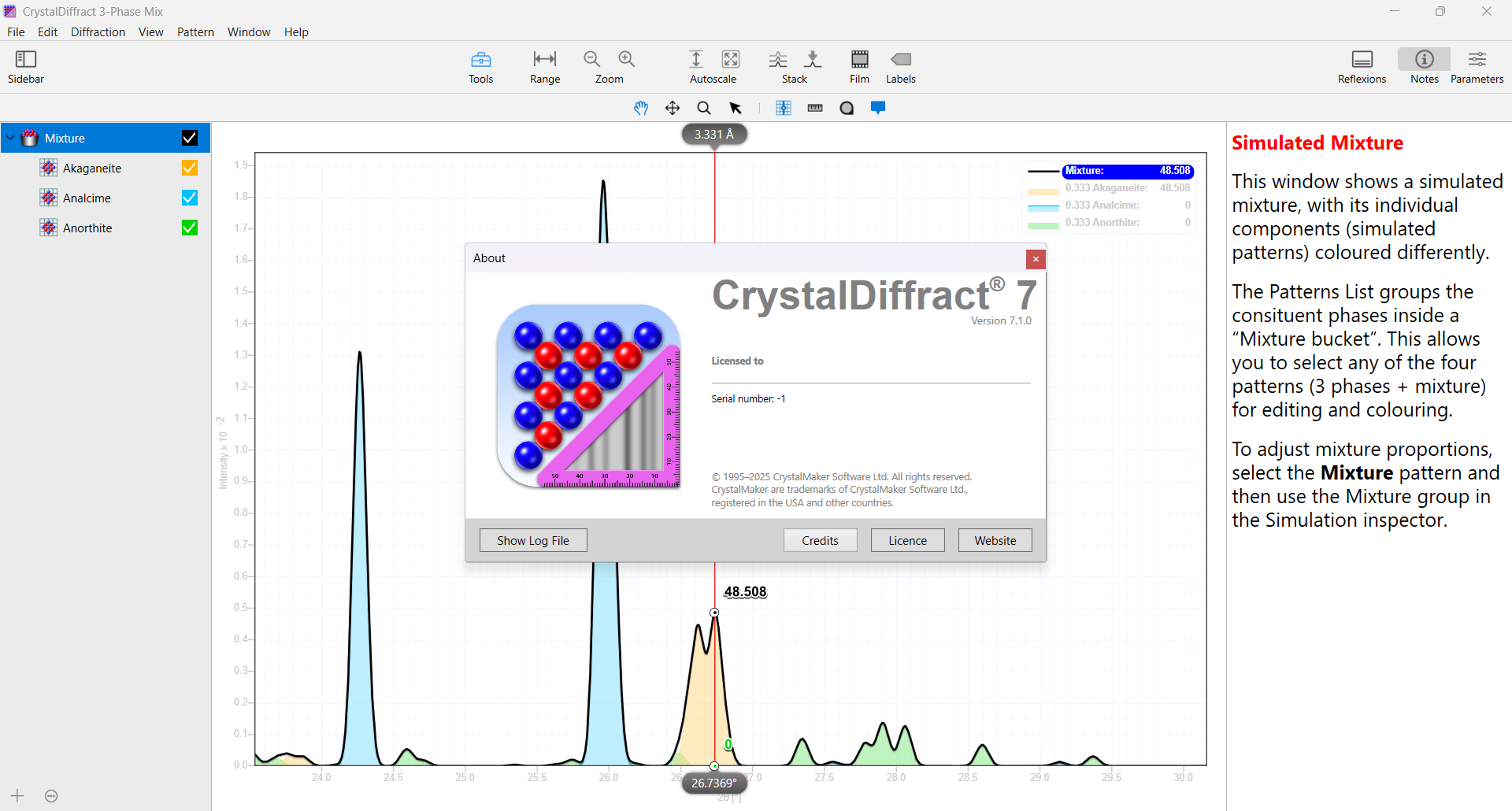Screen dimensions: 1512x811
Task: Open the Diffraction menu
Action: [x=98, y=32]
